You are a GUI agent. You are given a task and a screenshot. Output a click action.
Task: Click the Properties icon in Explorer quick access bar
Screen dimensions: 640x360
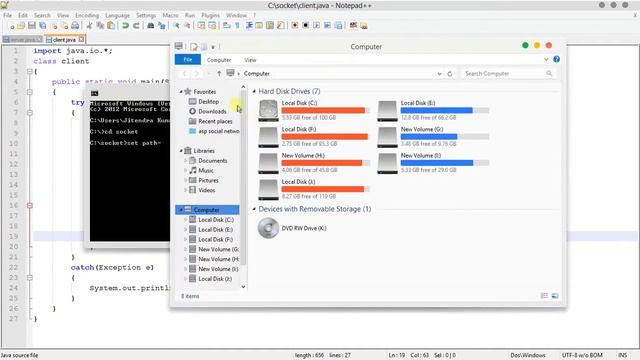click(x=194, y=47)
